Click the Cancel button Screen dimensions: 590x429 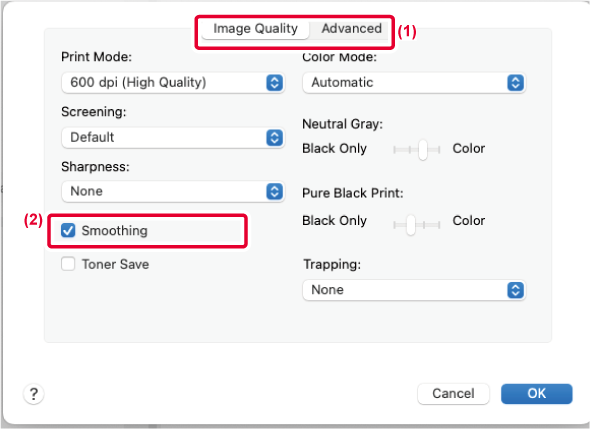coord(453,394)
